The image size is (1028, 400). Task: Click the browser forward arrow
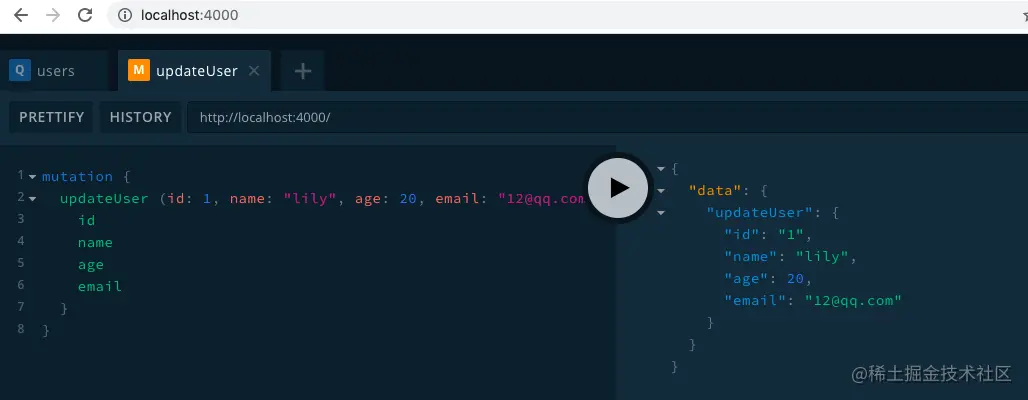53,15
